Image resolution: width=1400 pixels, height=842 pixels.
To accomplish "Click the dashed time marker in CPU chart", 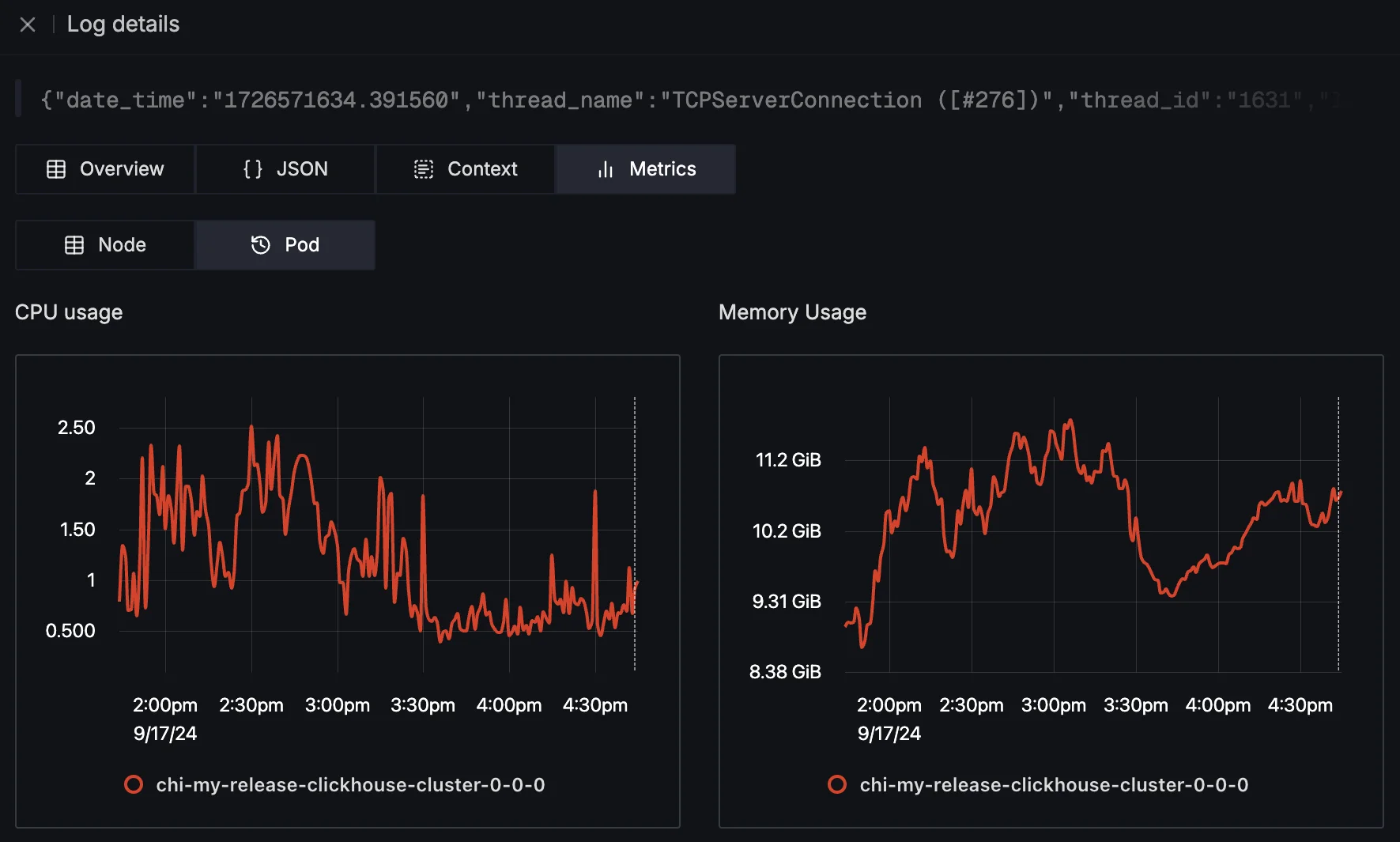I will click(x=635, y=534).
